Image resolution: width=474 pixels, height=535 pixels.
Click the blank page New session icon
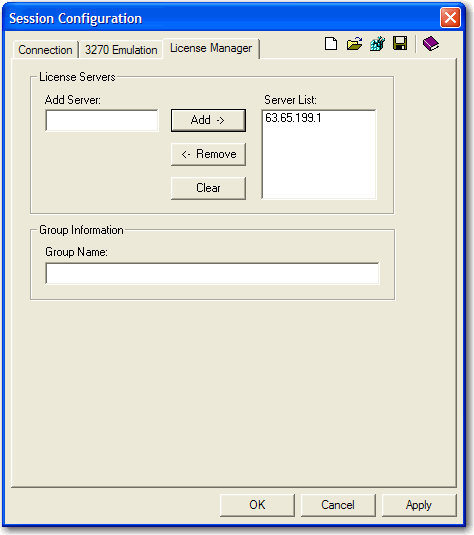coord(331,44)
